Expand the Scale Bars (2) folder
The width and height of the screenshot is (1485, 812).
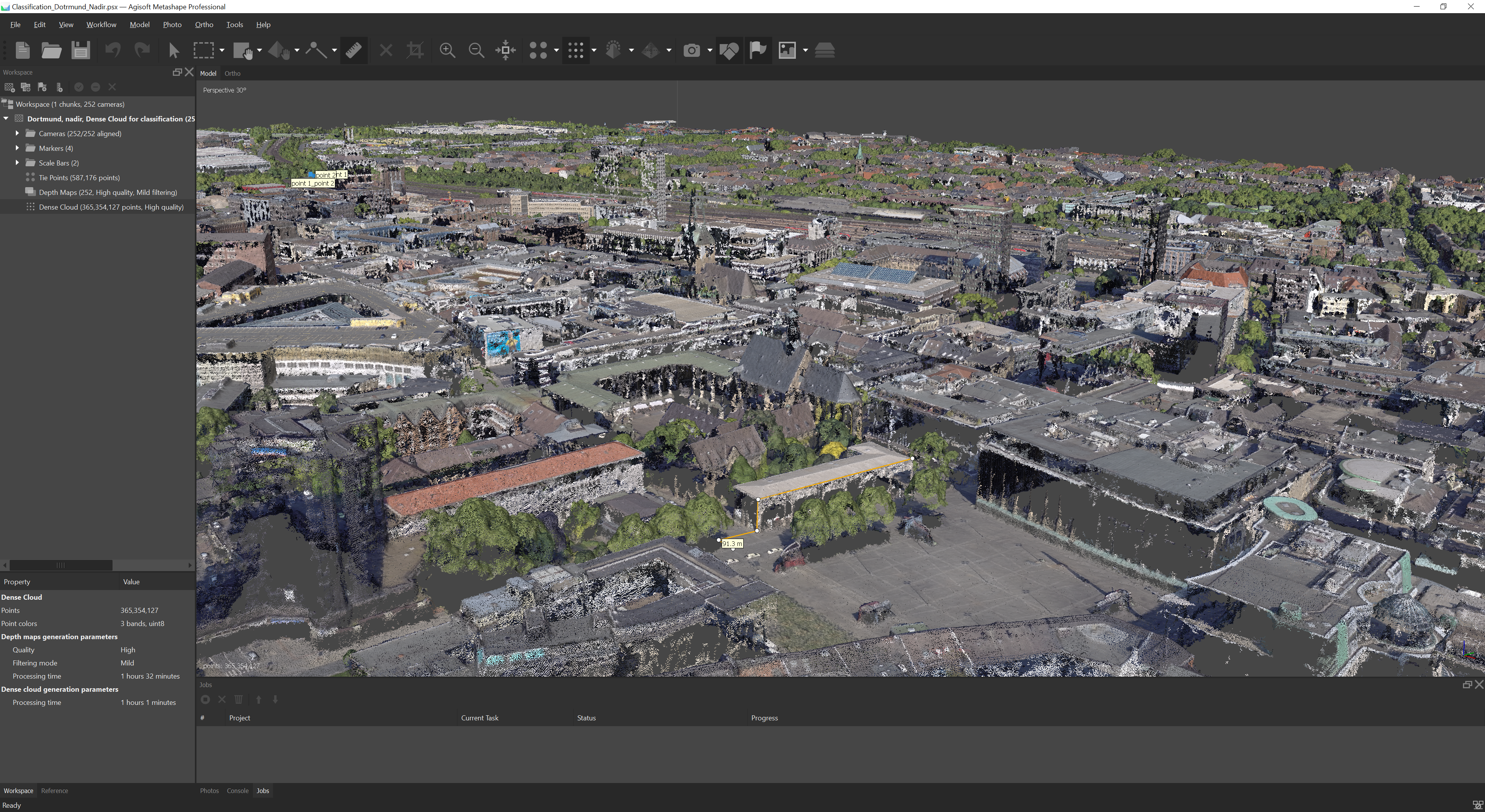[17, 162]
